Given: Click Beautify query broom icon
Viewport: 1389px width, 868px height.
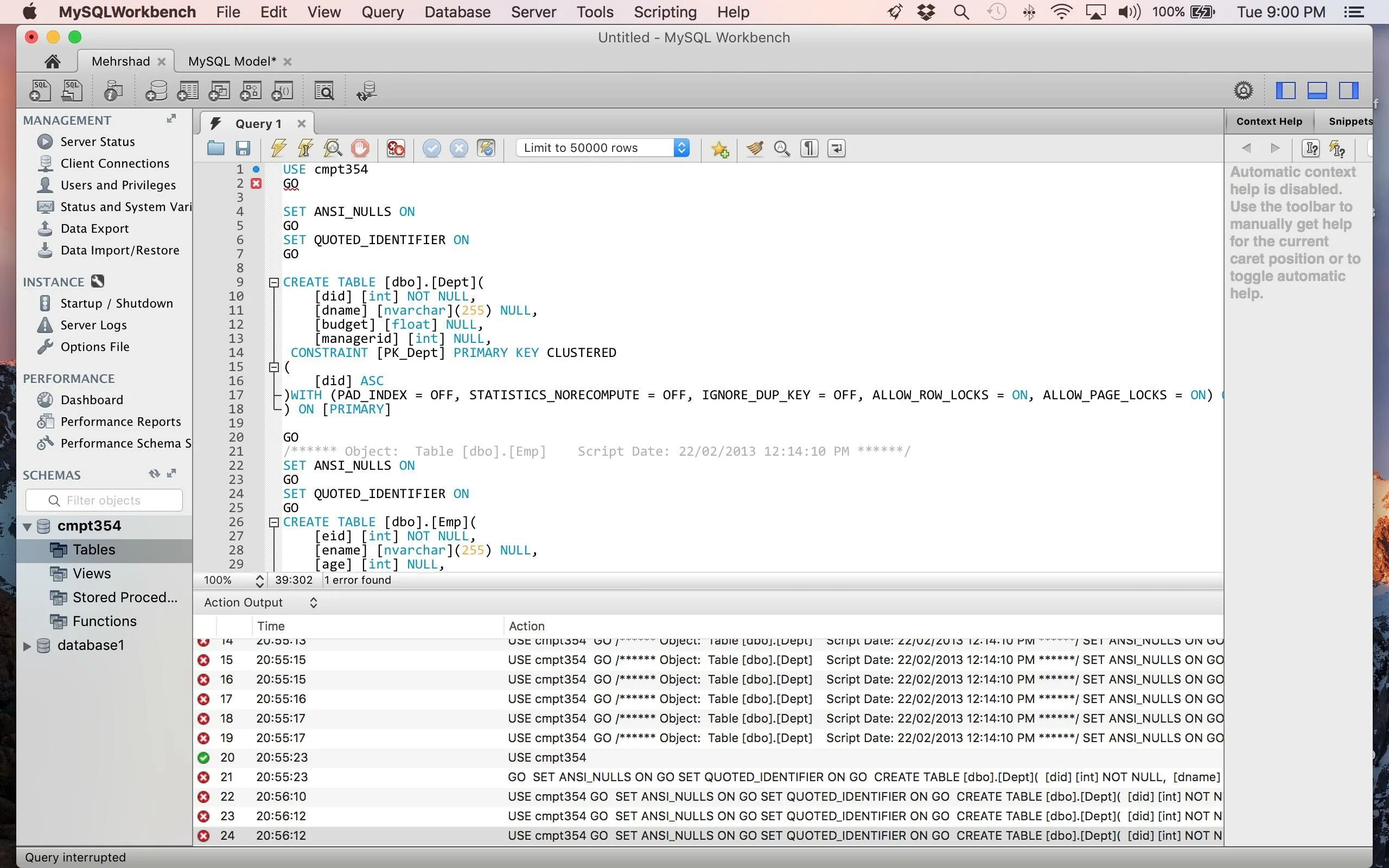Looking at the screenshot, I should pos(754,148).
